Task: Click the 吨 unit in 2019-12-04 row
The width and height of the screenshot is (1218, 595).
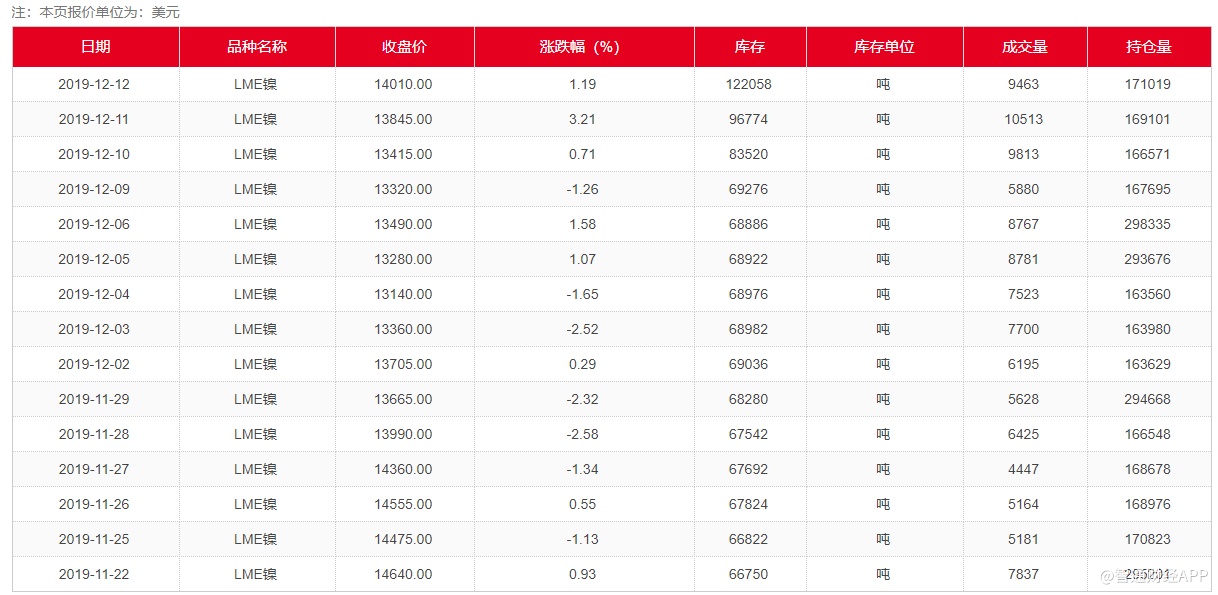Action: (883, 294)
